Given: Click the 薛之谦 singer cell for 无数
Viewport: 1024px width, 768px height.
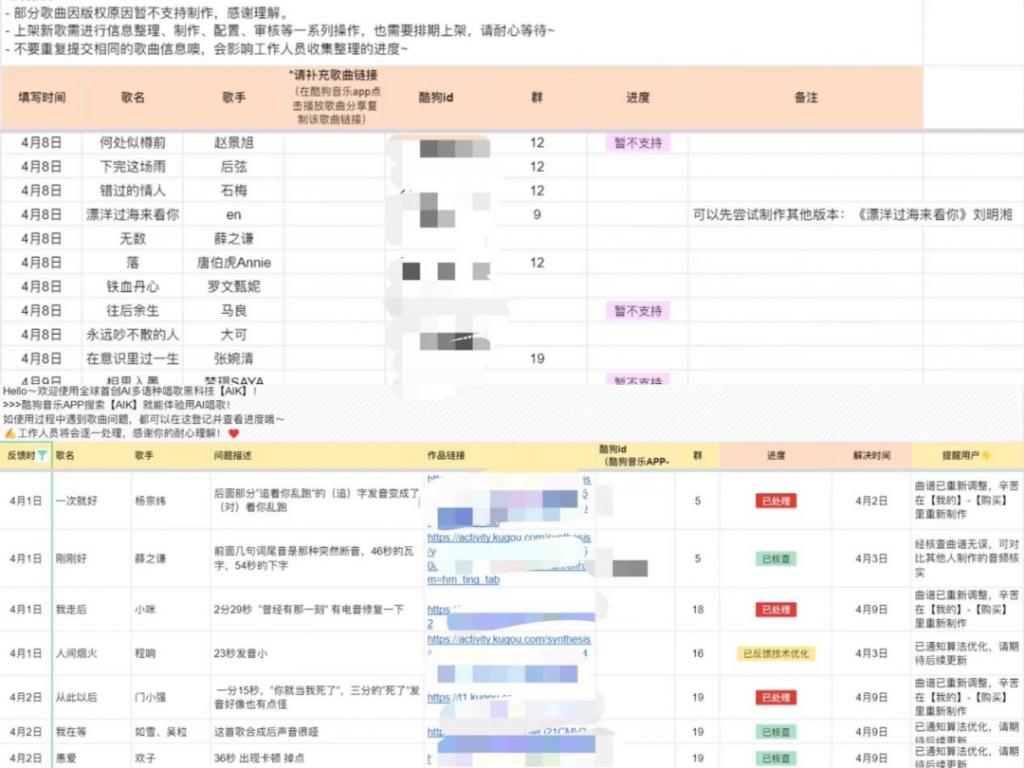Looking at the screenshot, I should point(234,238).
